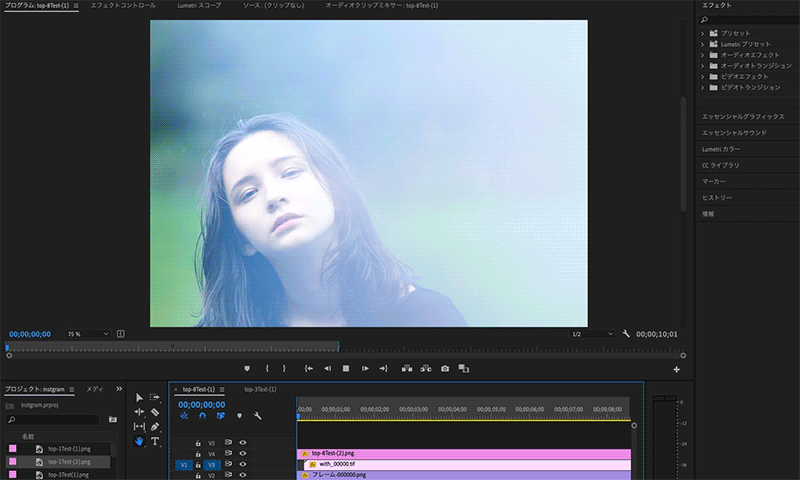Open CC ライブラリ panel
Image resolution: width=800 pixels, height=480 pixels.
(720, 165)
